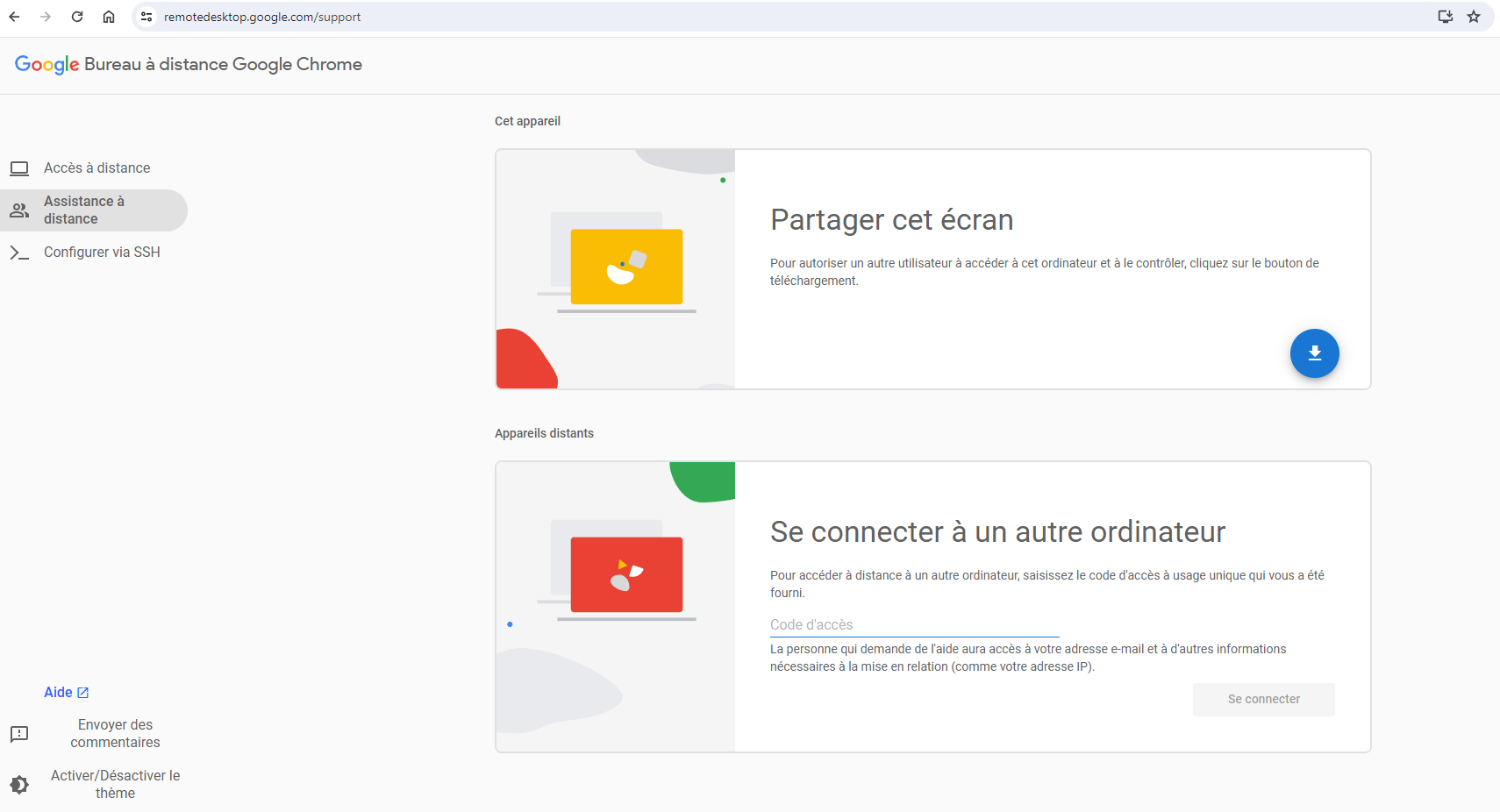
Task: Click the laptop icon beside Accès à distance
Action: (x=19, y=168)
